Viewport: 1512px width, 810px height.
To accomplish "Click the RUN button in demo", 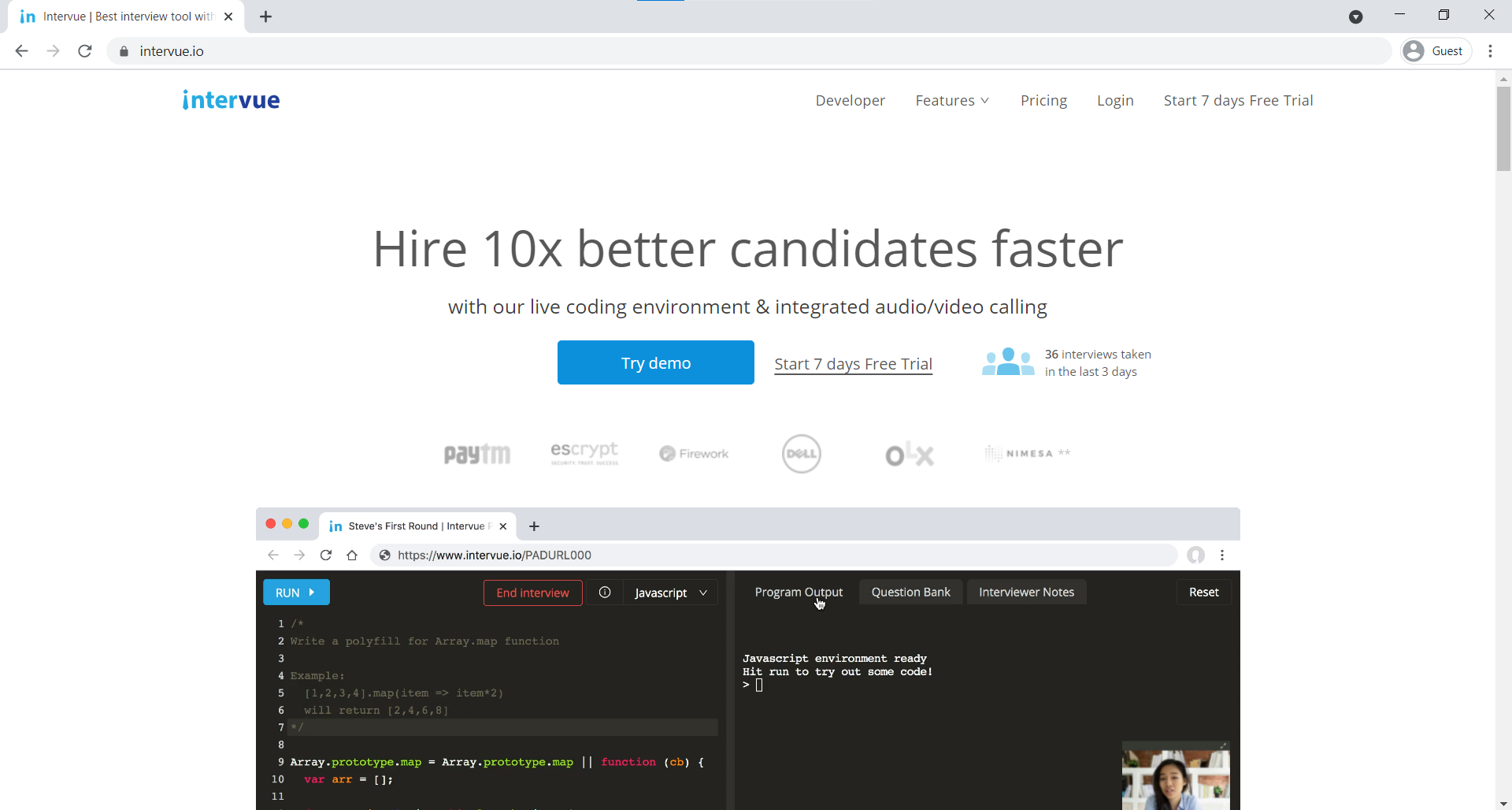I will pyautogui.click(x=296, y=593).
